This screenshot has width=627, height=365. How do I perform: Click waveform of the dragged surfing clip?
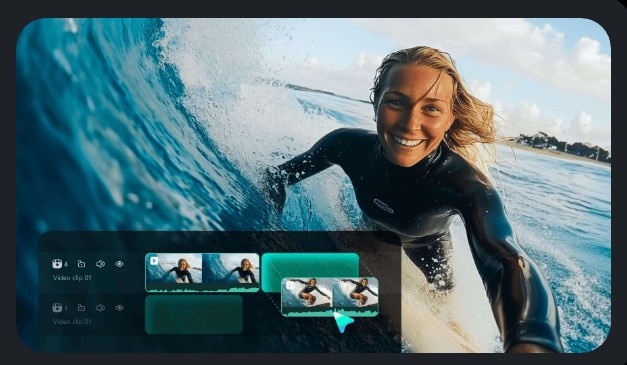(330, 312)
